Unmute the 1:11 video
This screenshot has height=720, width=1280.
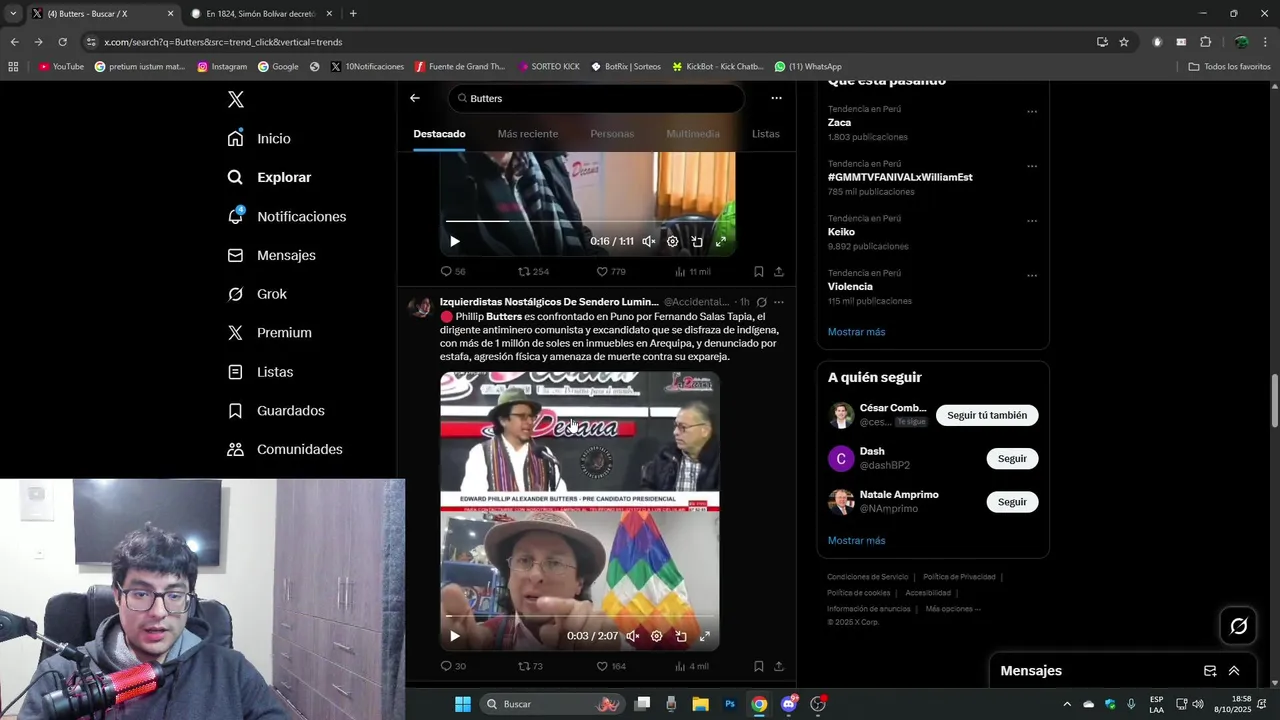[649, 241]
